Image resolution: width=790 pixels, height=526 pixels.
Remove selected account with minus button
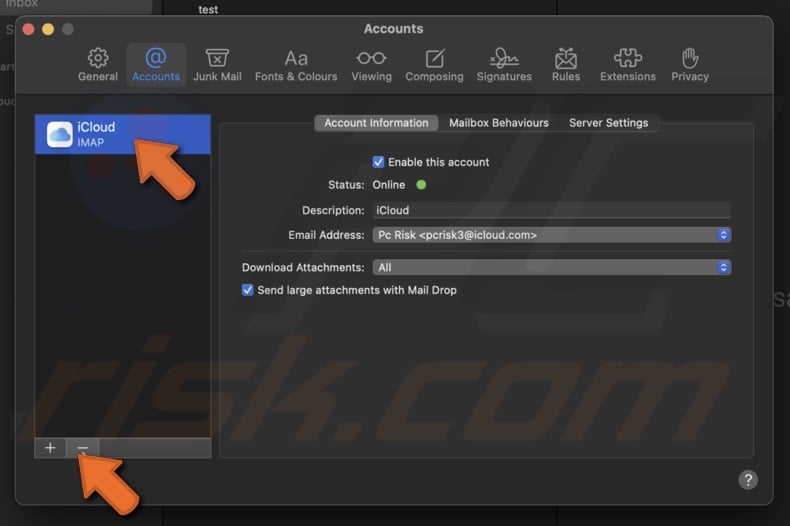click(83, 447)
